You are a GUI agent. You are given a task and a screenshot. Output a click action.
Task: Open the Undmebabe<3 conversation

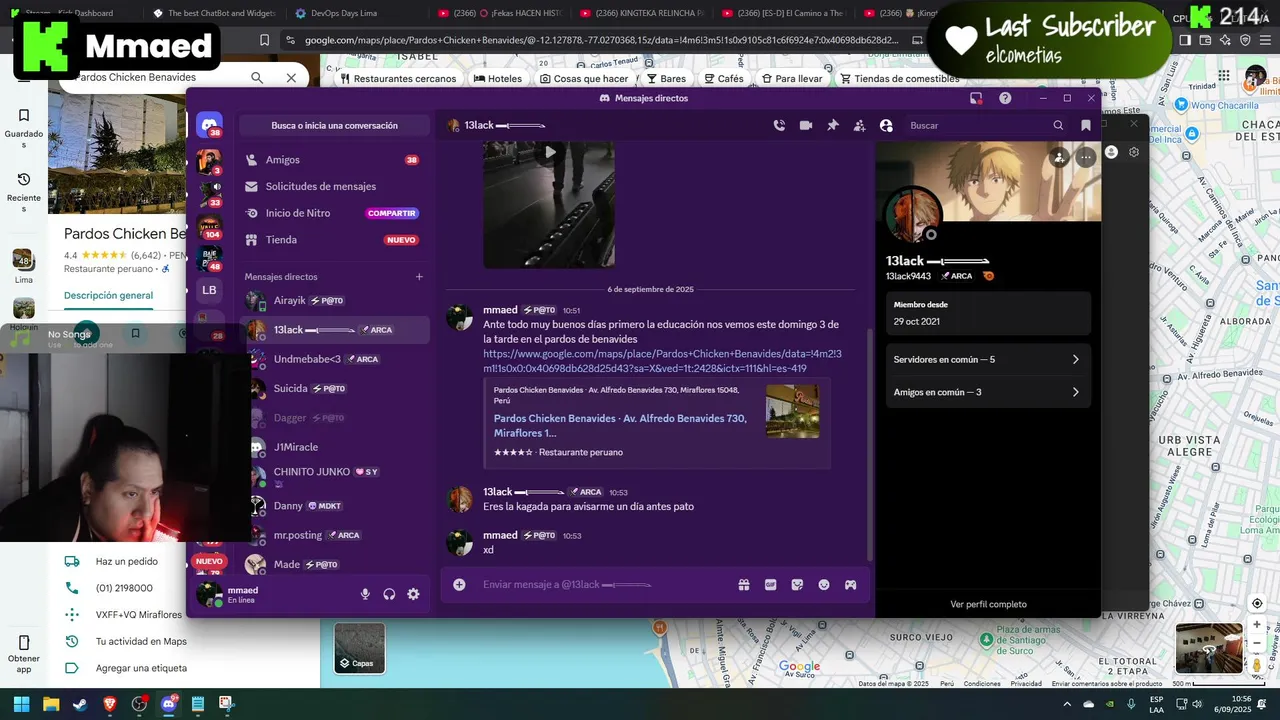[x=334, y=359]
